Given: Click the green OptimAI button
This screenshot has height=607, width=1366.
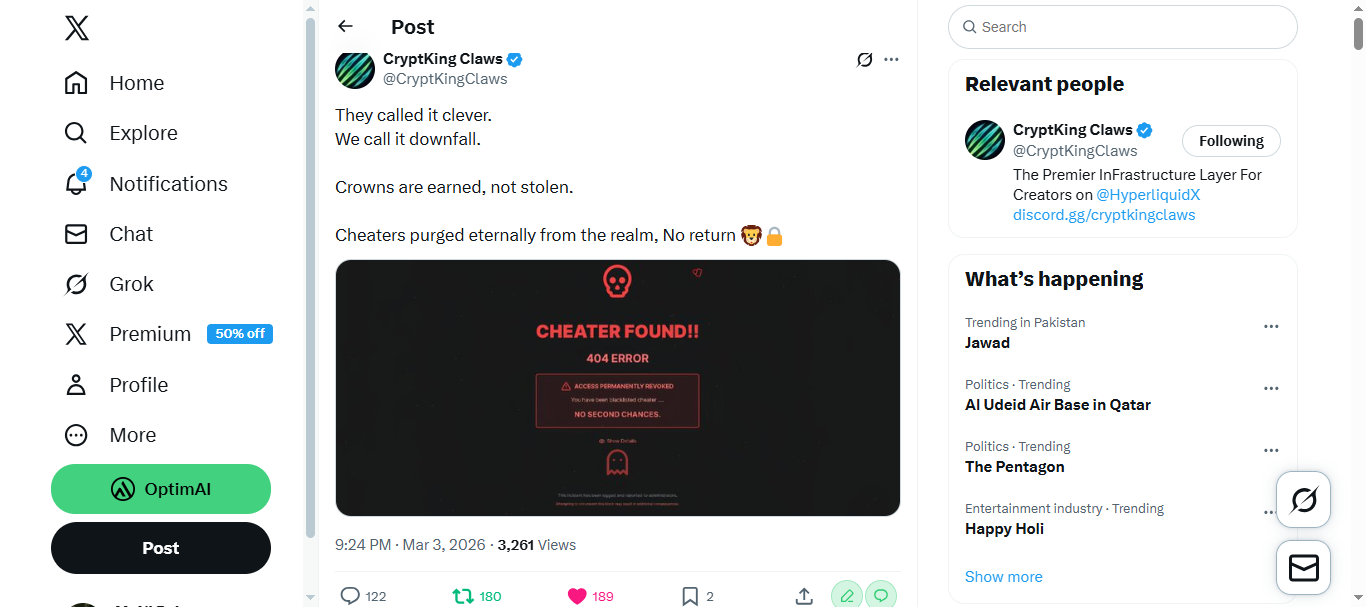Looking at the screenshot, I should pyautogui.click(x=161, y=489).
